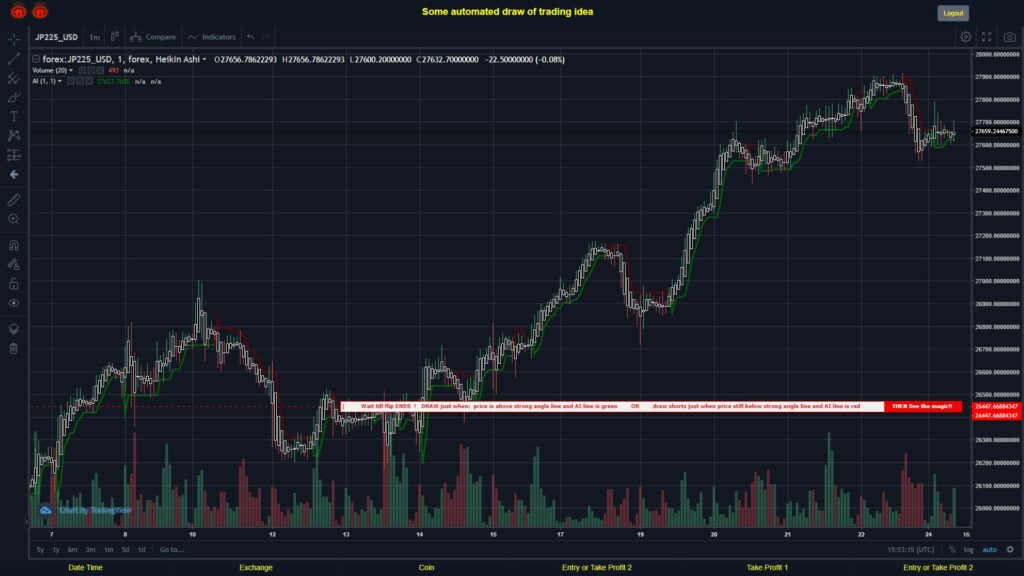
Task: Open the prediction and measurement tools
Action: coord(14,155)
